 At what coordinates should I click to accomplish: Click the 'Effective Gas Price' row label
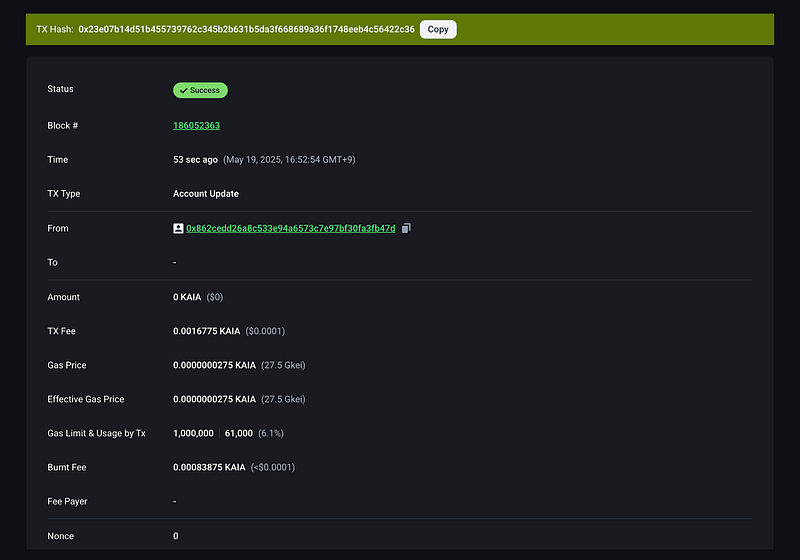86,399
